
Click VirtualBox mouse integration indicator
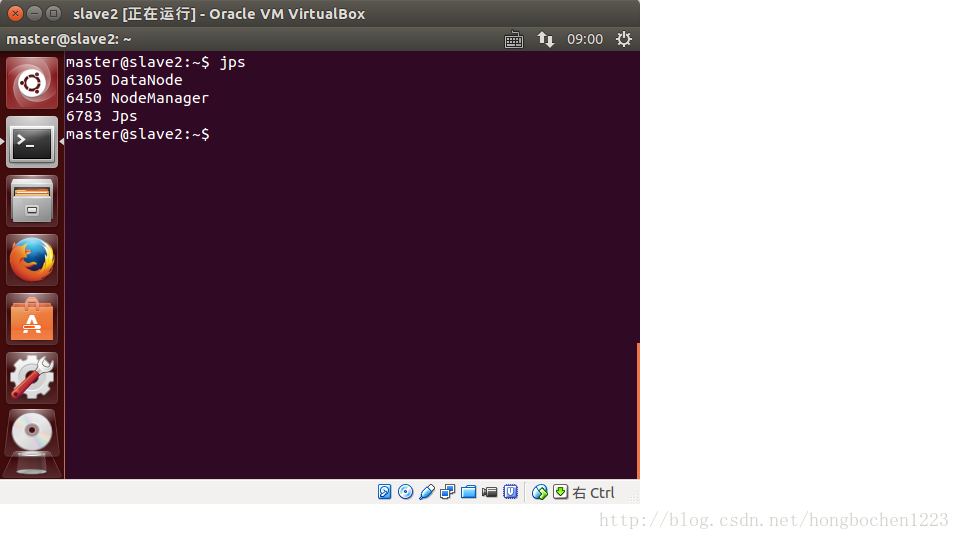coord(539,492)
